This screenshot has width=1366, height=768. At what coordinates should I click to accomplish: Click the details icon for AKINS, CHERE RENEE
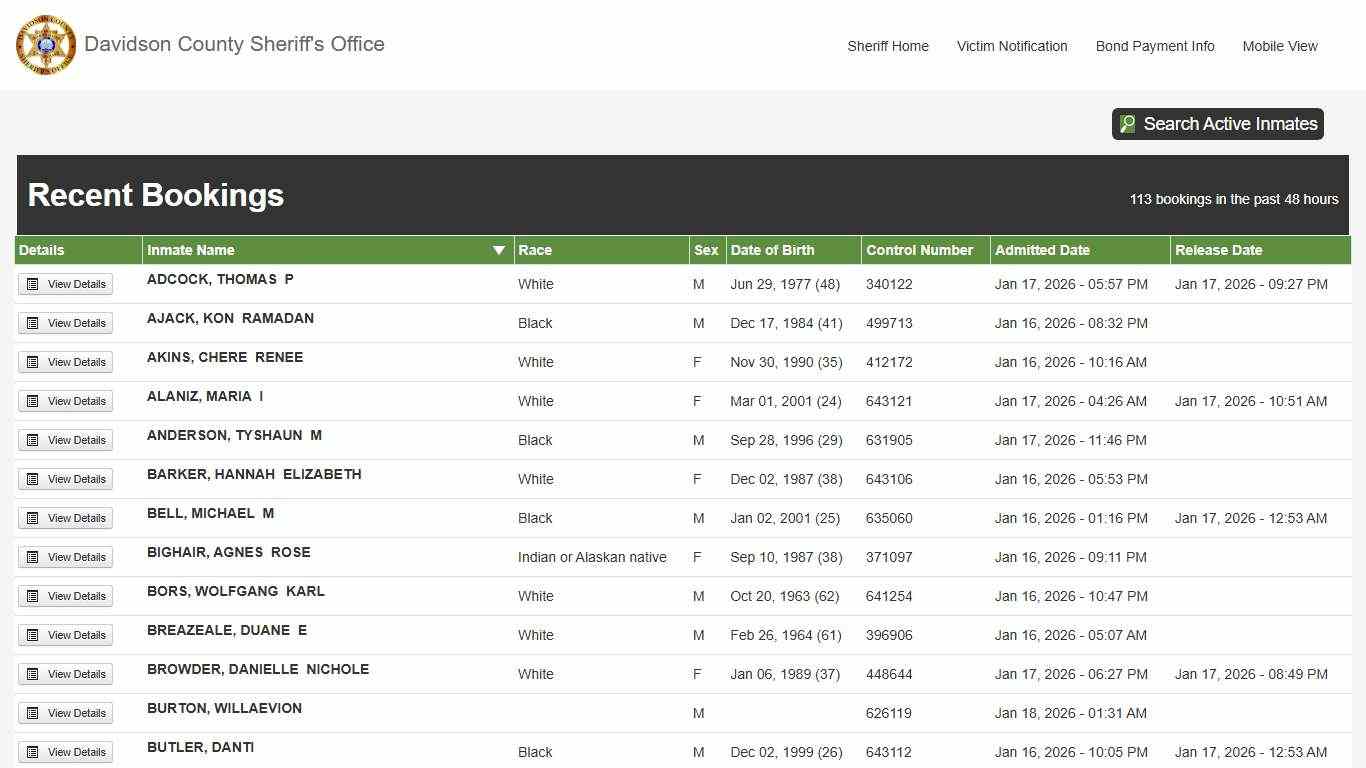point(33,362)
